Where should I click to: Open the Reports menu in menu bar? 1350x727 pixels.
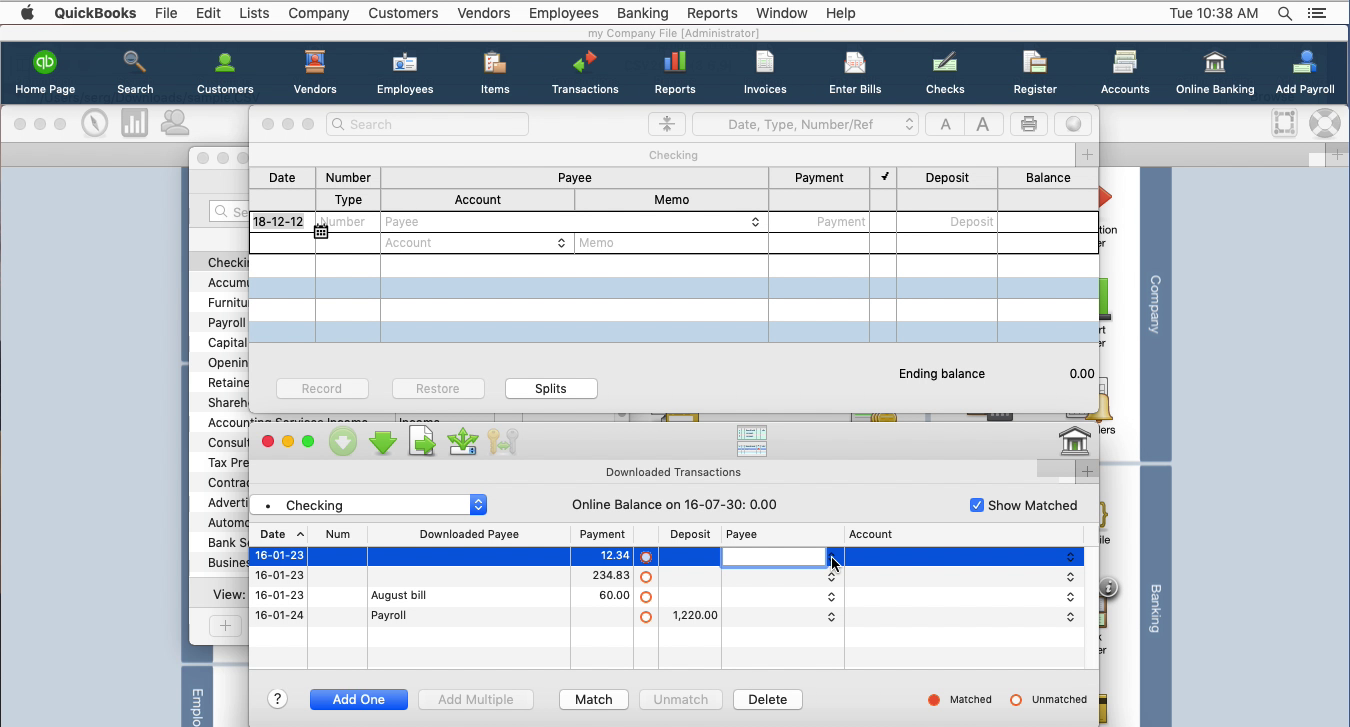(x=712, y=13)
